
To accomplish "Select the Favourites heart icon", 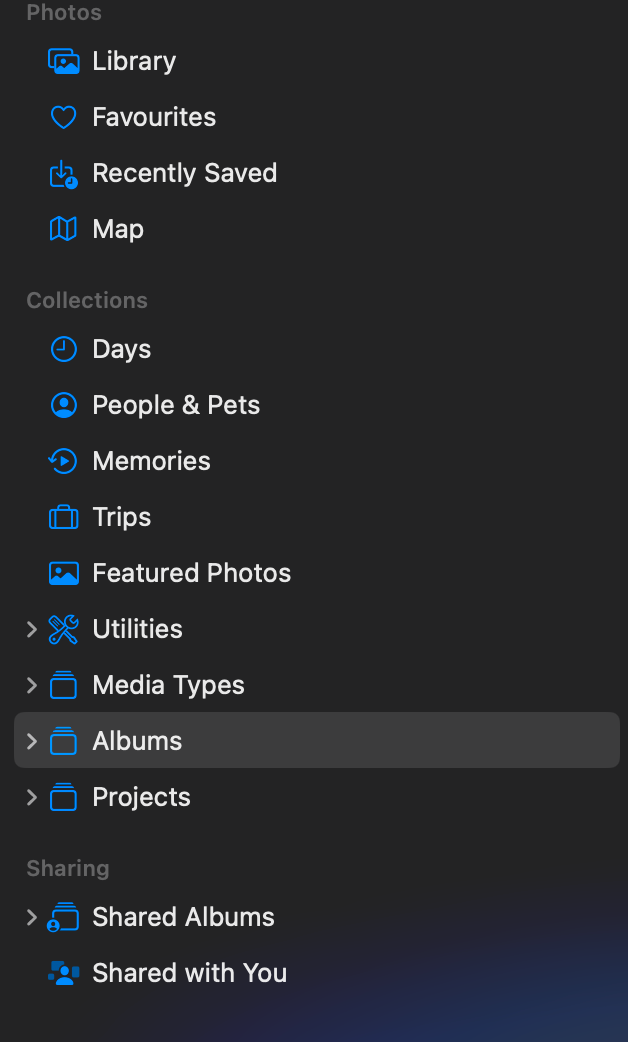I will pyautogui.click(x=64, y=118).
